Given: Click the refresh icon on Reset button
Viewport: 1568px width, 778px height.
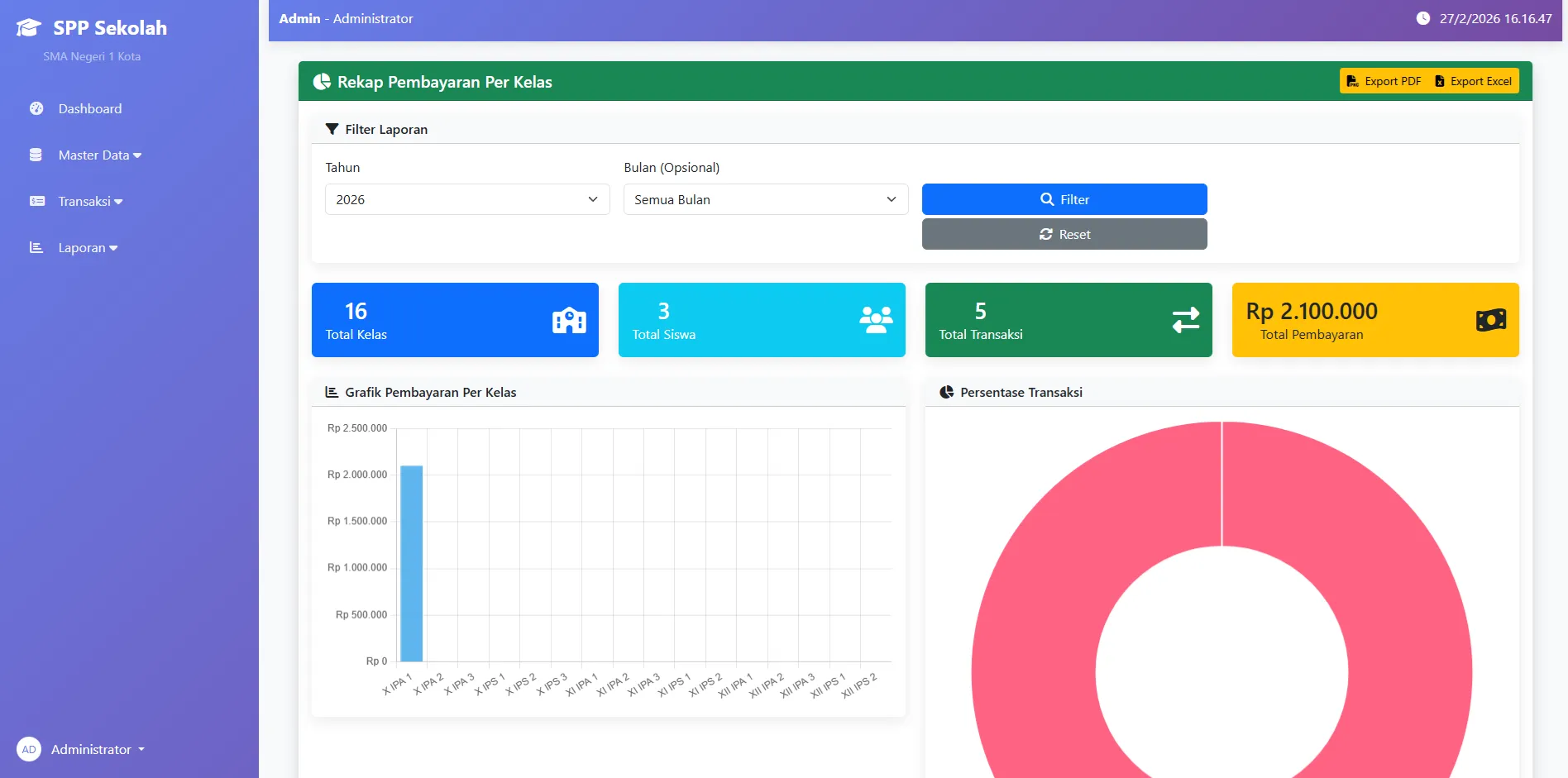Looking at the screenshot, I should tap(1046, 234).
